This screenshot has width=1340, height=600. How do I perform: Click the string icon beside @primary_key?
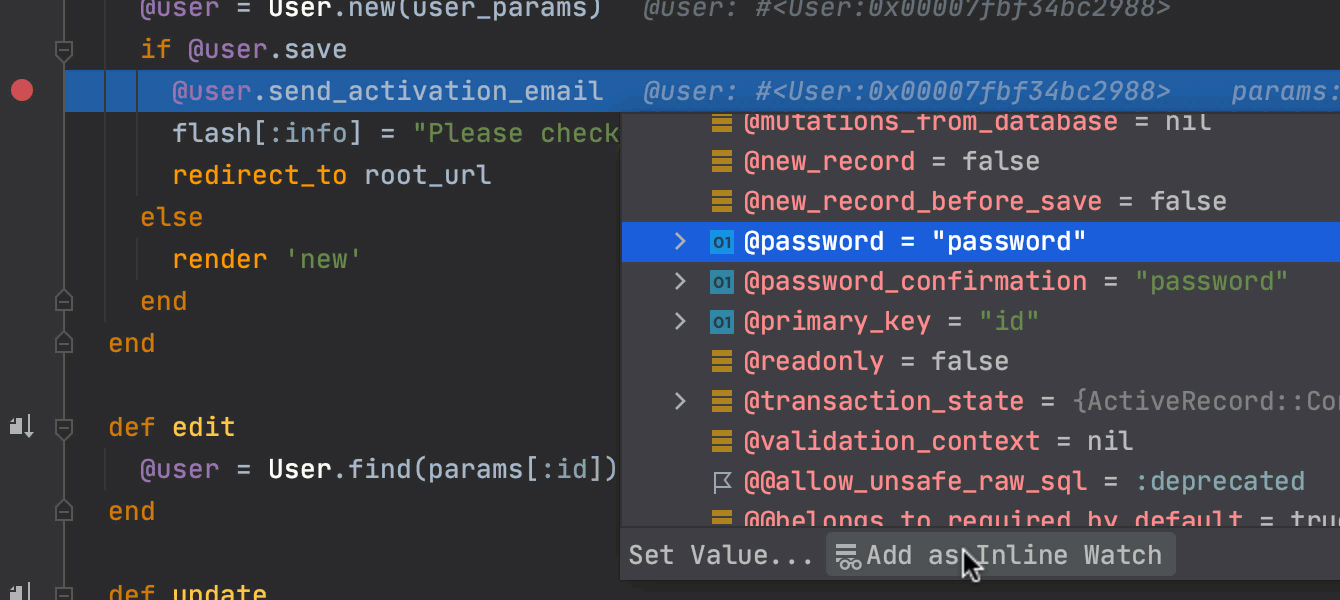point(722,322)
